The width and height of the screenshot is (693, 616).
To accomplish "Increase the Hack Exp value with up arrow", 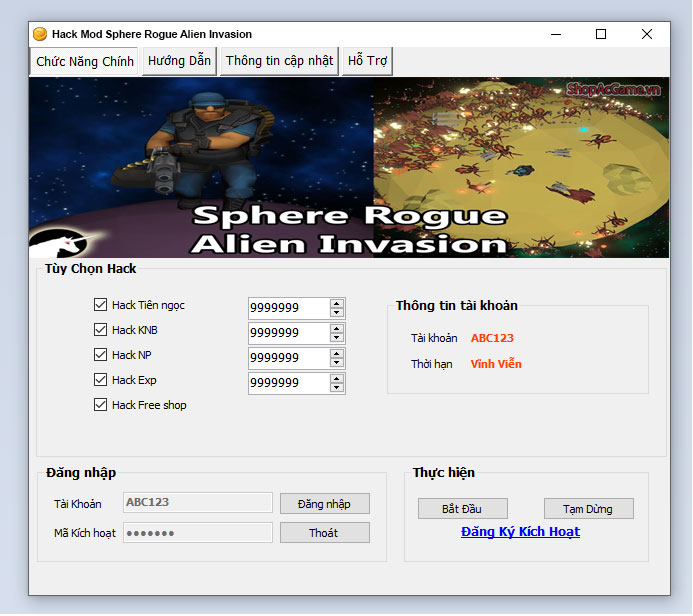I will coord(337,379).
